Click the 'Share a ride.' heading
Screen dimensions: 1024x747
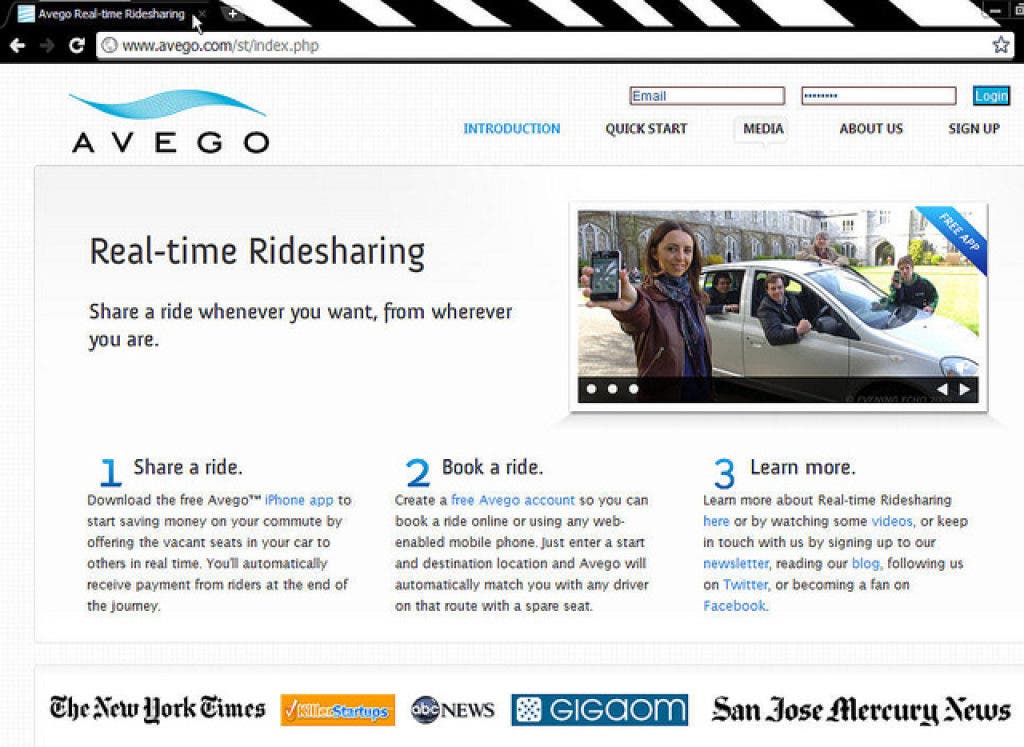(188, 468)
